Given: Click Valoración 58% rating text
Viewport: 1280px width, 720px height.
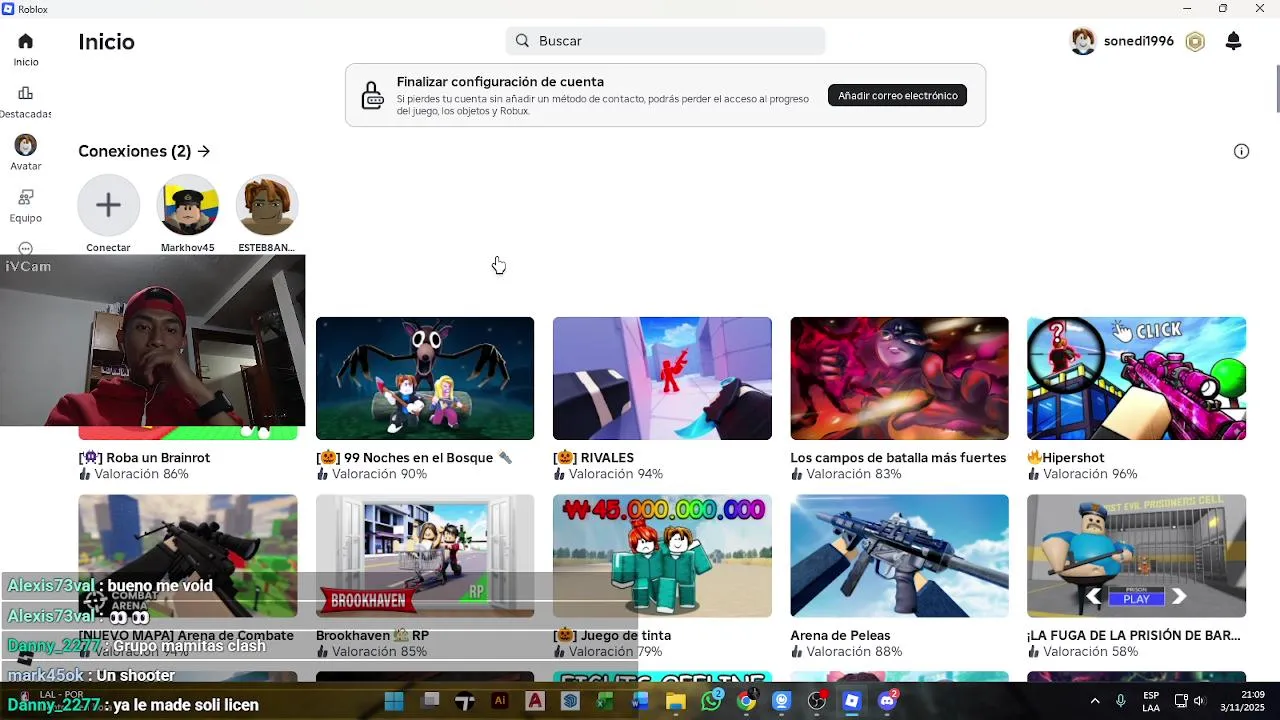Looking at the screenshot, I should click(1082, 651).
